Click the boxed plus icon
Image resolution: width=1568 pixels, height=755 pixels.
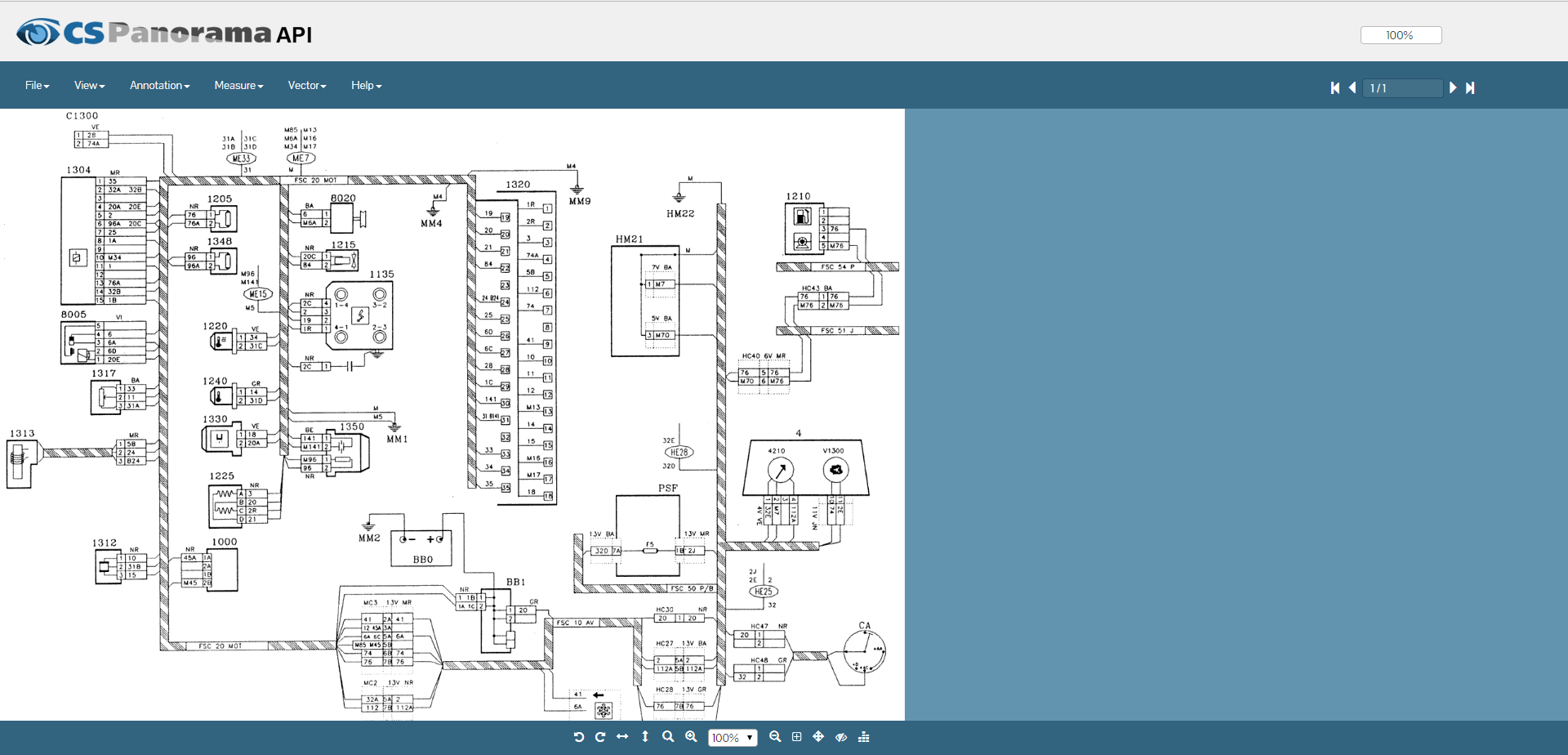(797, 737)
